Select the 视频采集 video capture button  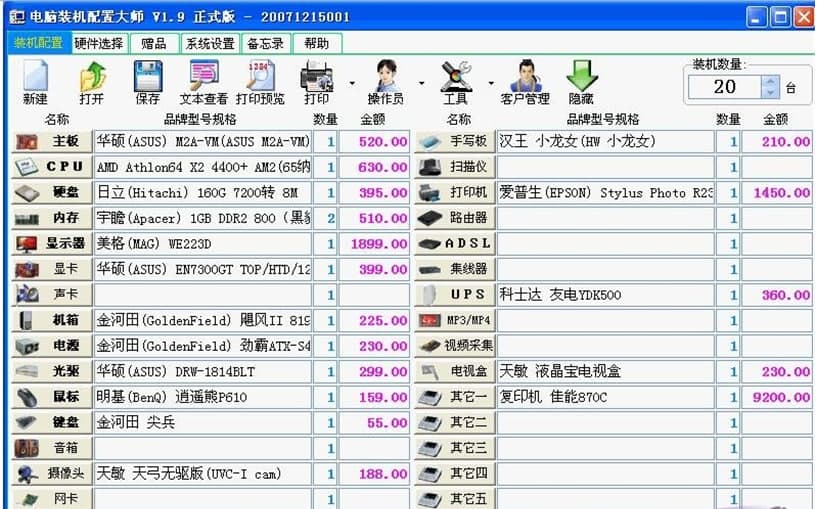point(455,346)
